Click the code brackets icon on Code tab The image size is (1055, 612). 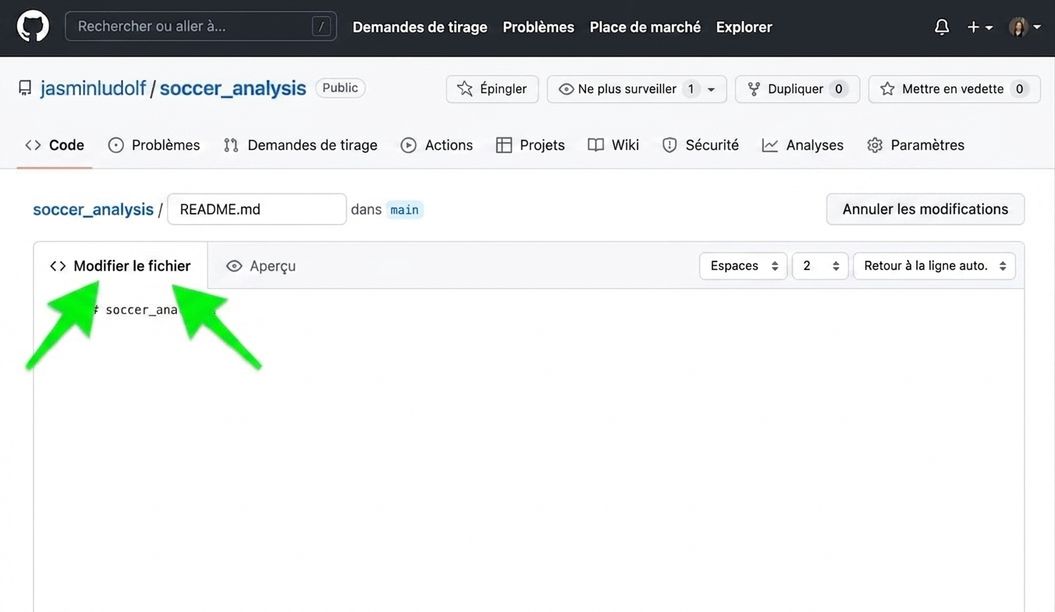pos(33,145)
